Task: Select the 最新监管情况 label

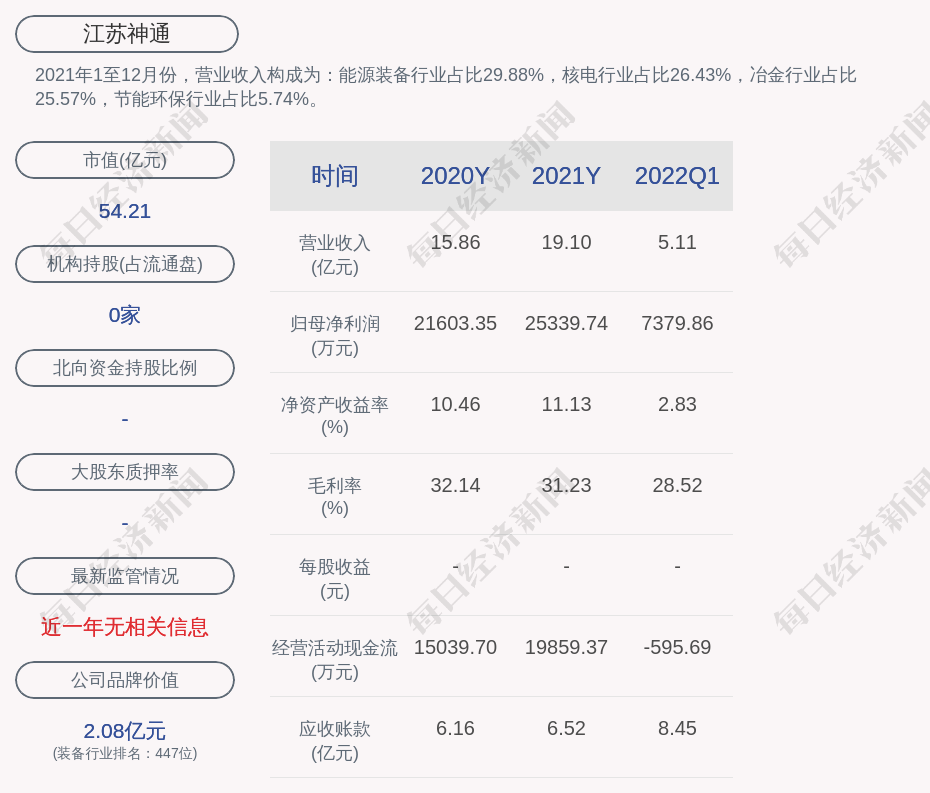Action: pyautogui.click(x=125, y=576)
